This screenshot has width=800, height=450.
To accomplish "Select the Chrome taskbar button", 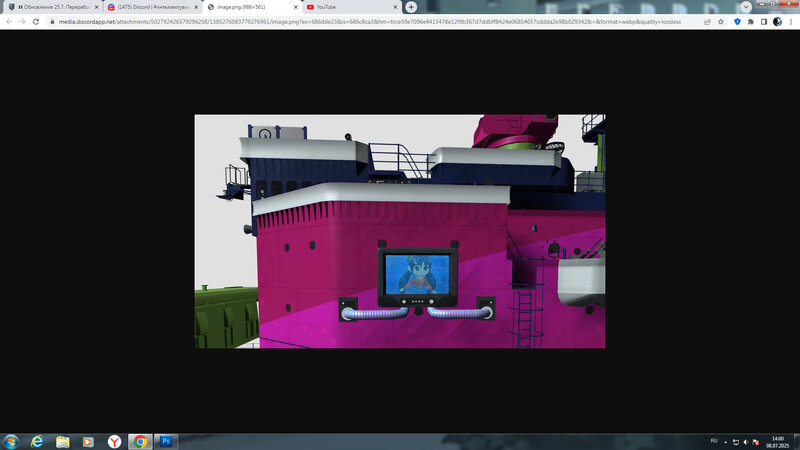I will [140, 441].
